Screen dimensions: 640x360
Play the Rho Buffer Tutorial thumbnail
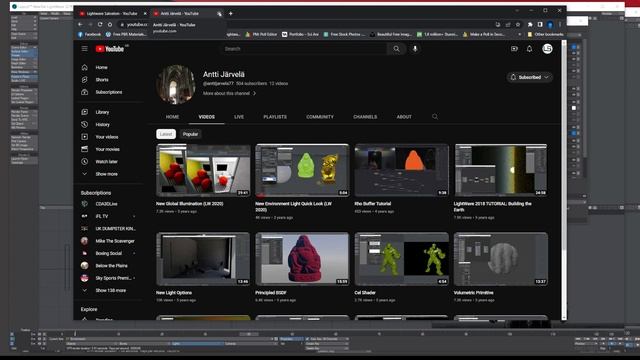(402, 170)
